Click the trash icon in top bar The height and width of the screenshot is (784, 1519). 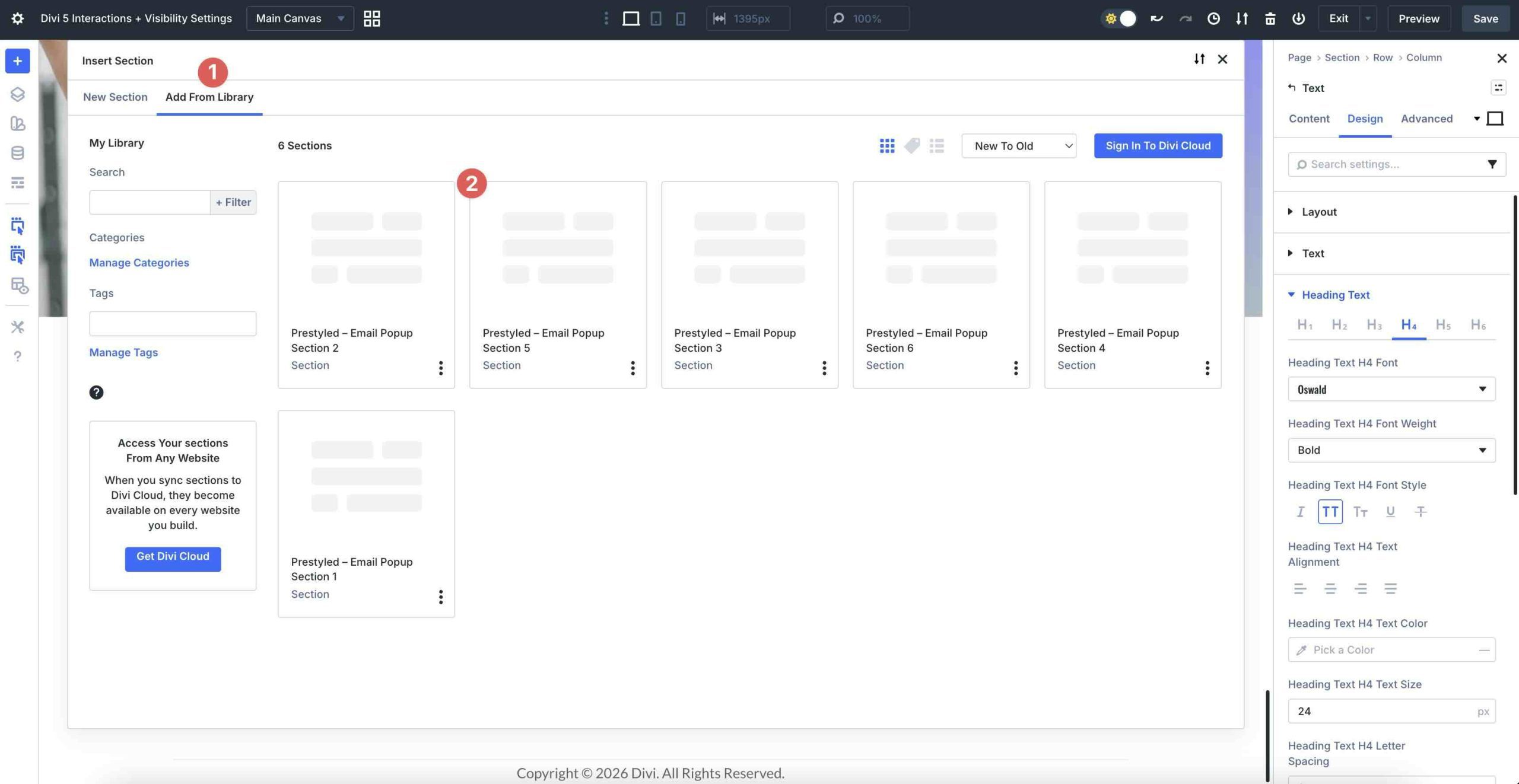1270,18
